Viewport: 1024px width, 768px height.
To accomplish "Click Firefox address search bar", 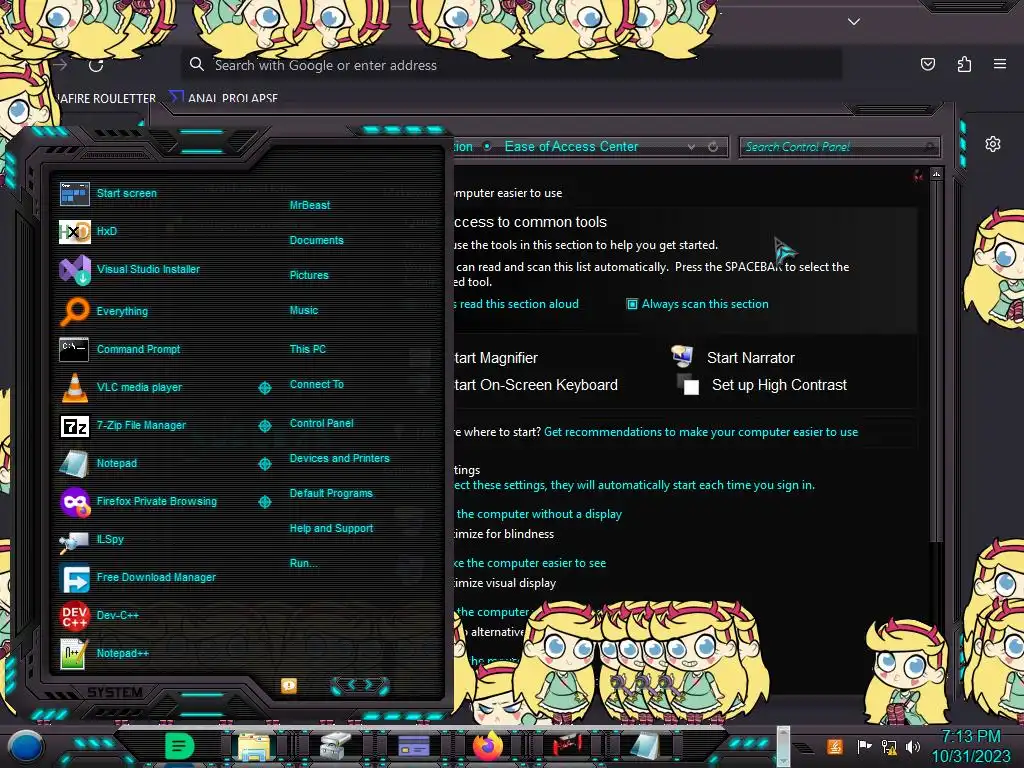I will 512,65.
